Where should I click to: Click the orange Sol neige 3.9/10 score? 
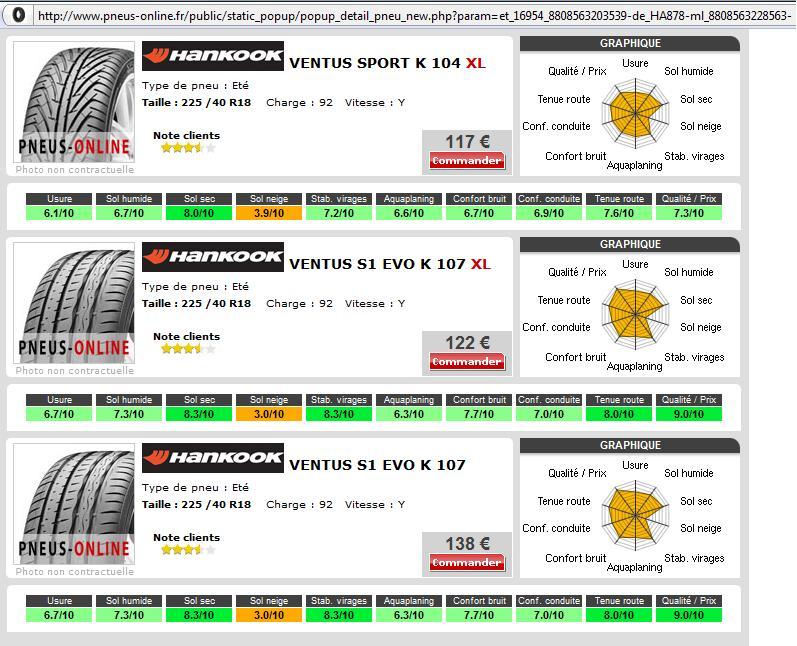coord(269,213)
